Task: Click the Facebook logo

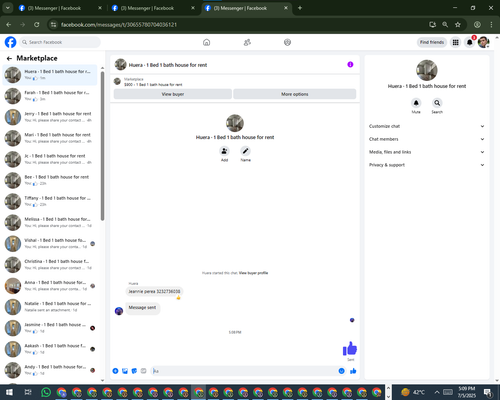Action: pos(10,42)
